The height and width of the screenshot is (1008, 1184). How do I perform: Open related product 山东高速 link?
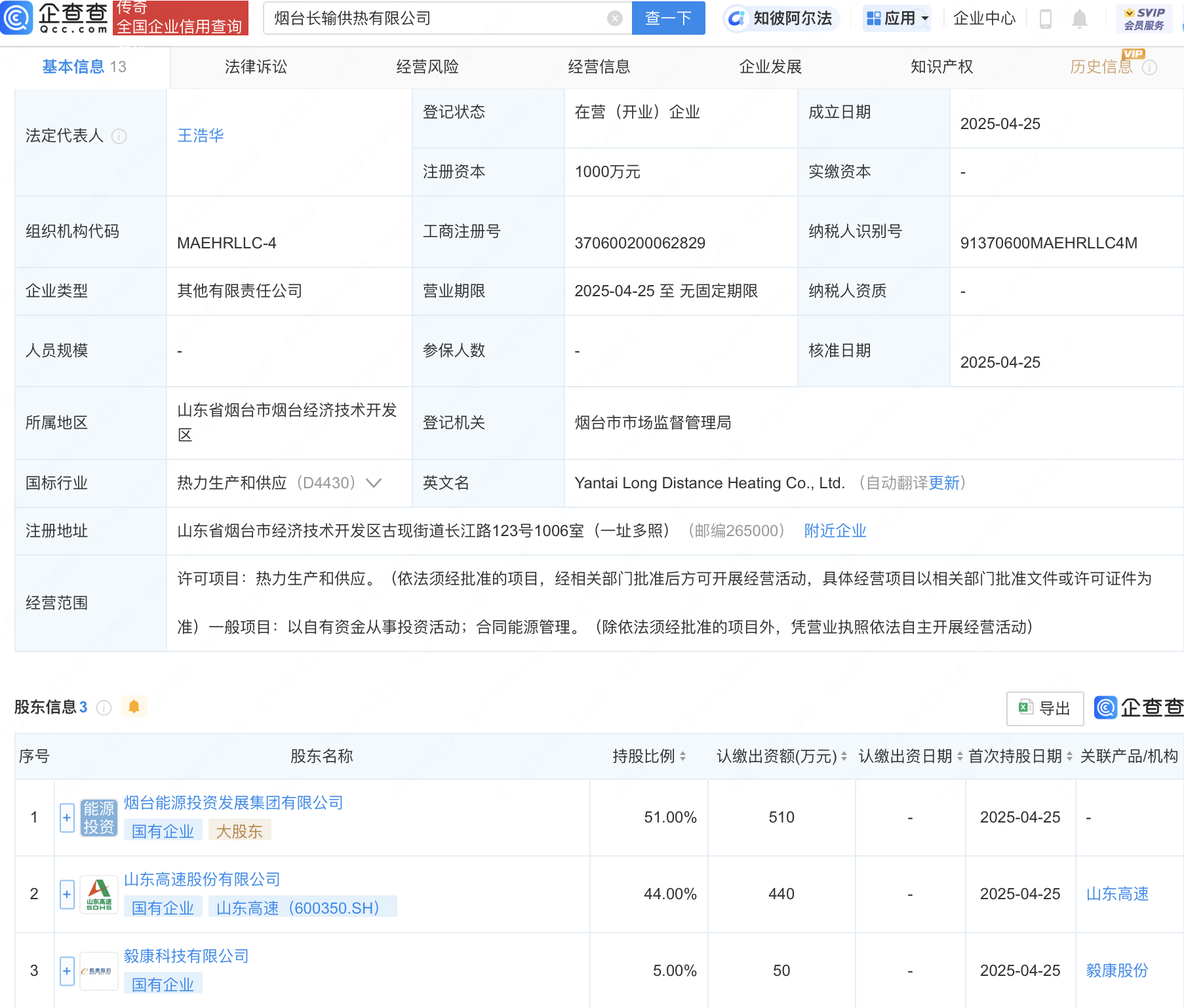1117,894
